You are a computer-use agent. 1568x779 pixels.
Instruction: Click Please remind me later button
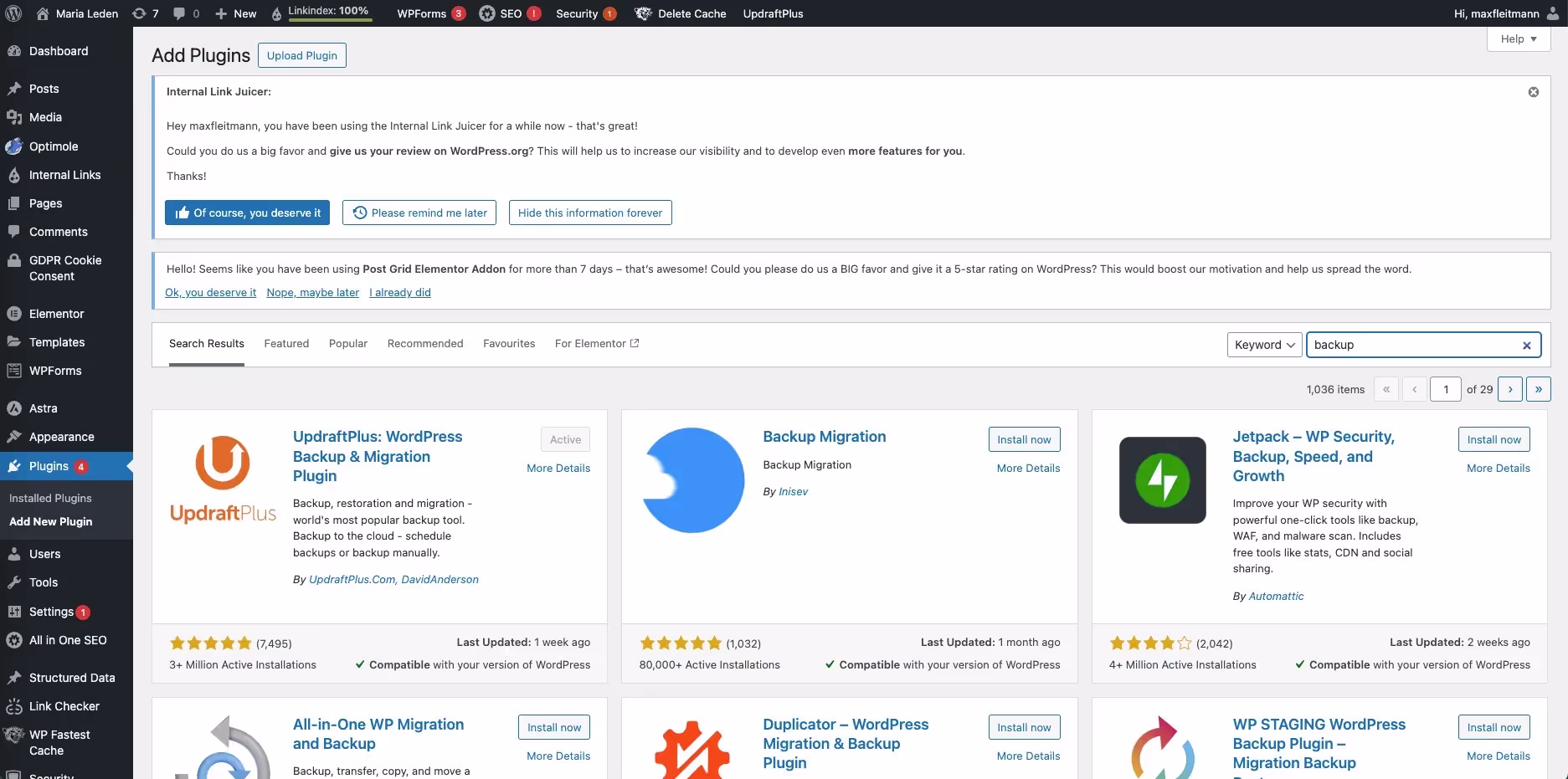pyautogui.click(x=419, y=213)
